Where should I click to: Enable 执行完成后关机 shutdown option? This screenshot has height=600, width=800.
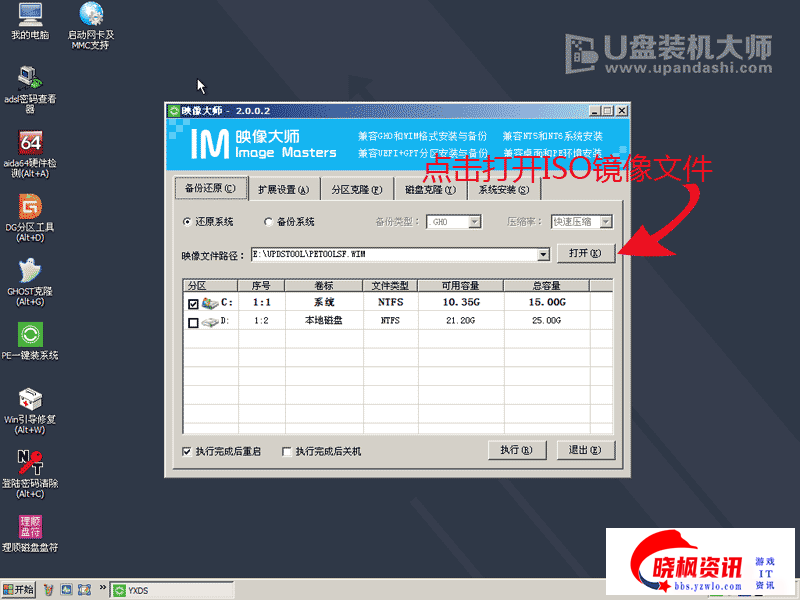click(x=289, y=450)
